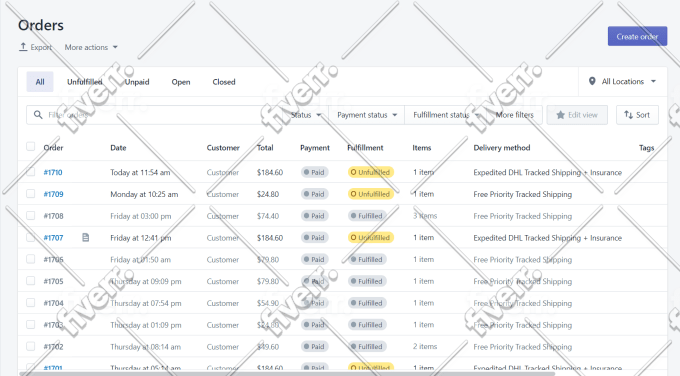The width and height of the screenshot is (680, 376).
Task: Select the Open tab
Action: pyautogui.click(x=181, y=82)
